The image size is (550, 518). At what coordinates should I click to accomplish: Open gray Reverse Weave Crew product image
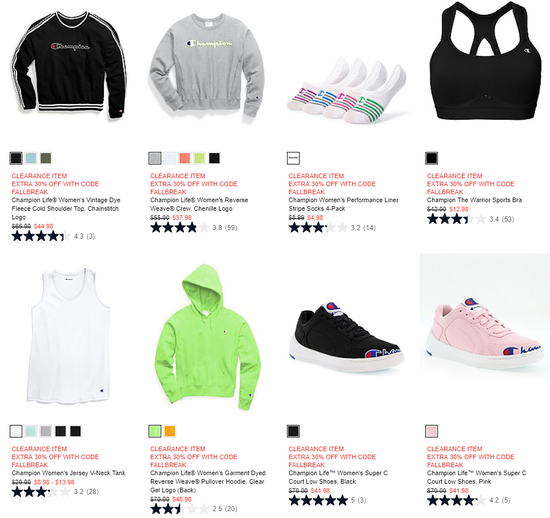click(207, 67)
